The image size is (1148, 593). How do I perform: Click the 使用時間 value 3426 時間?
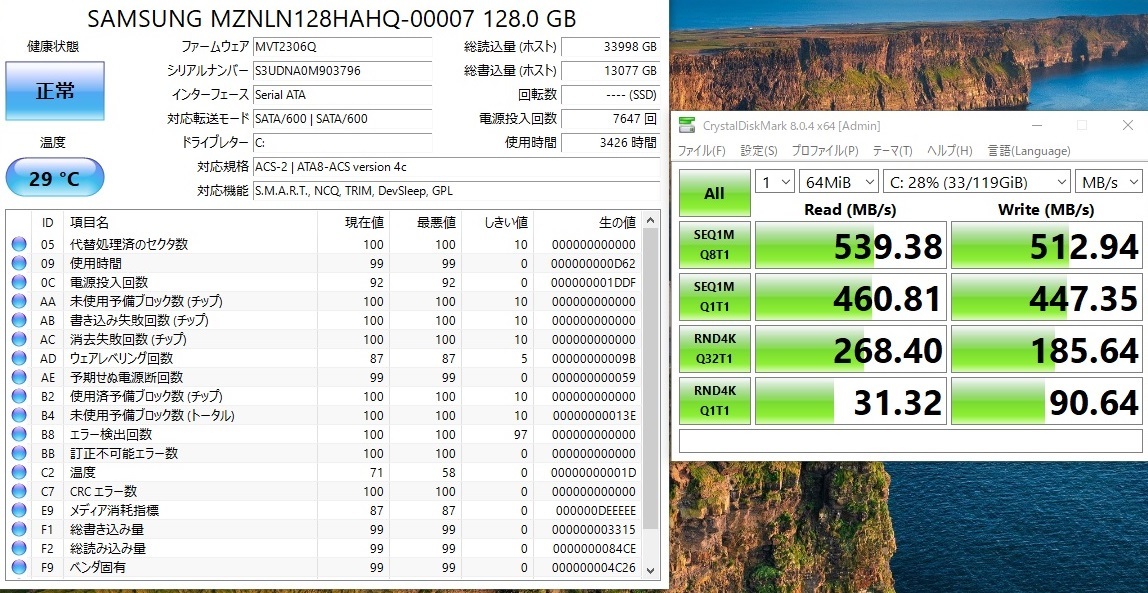click(611, 143)
